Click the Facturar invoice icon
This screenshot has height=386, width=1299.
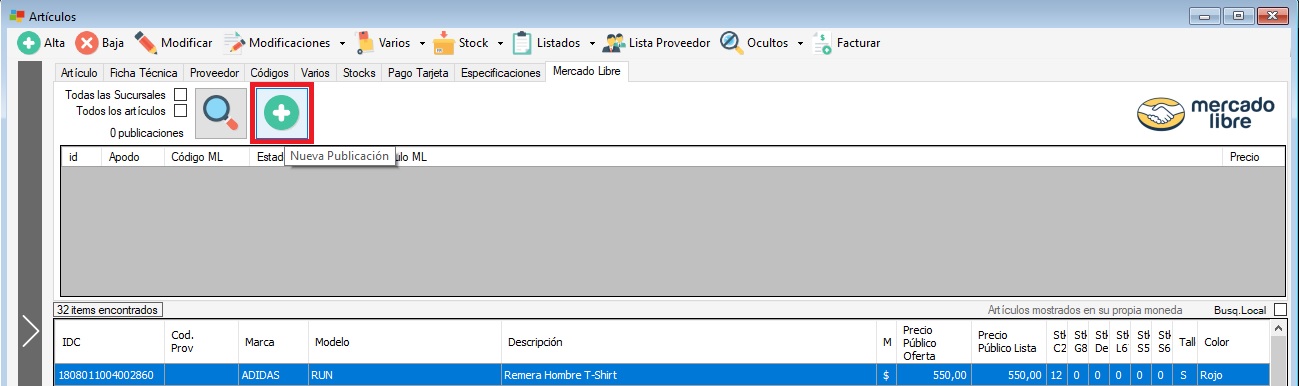coord(822,43)
